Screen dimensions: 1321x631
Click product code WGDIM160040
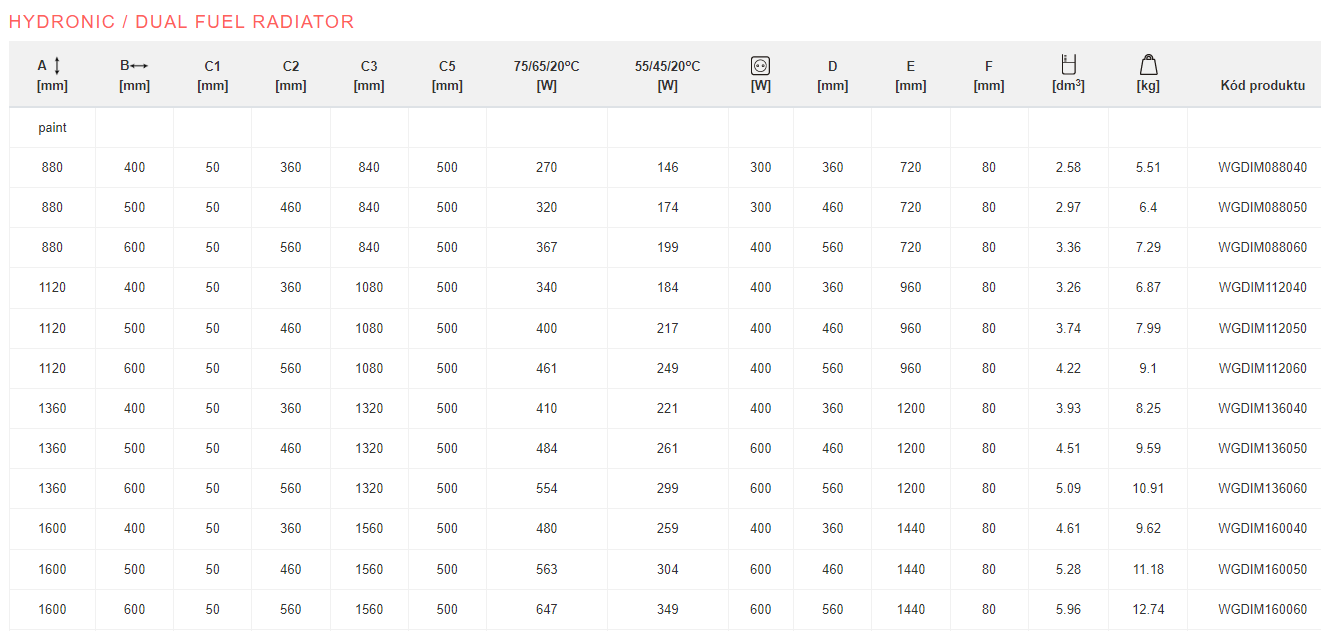click(1262, 529)
